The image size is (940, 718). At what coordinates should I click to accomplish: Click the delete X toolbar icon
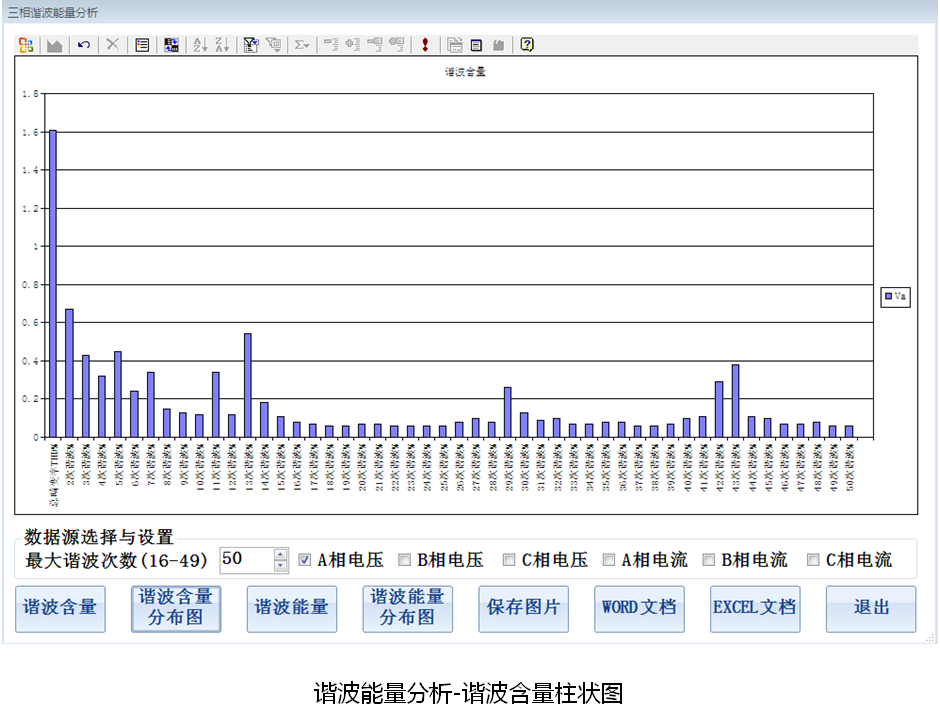coord(113,45)
